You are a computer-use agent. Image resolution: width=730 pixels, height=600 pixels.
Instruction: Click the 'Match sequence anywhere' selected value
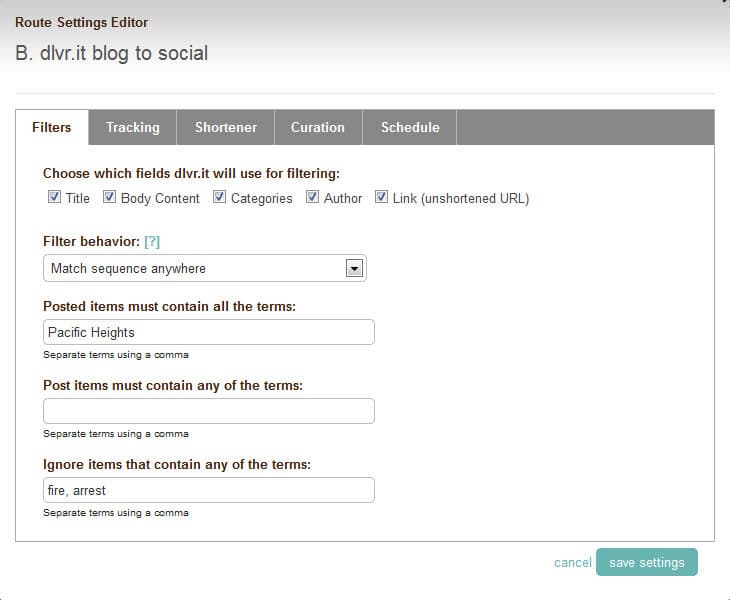click(128, 269)
